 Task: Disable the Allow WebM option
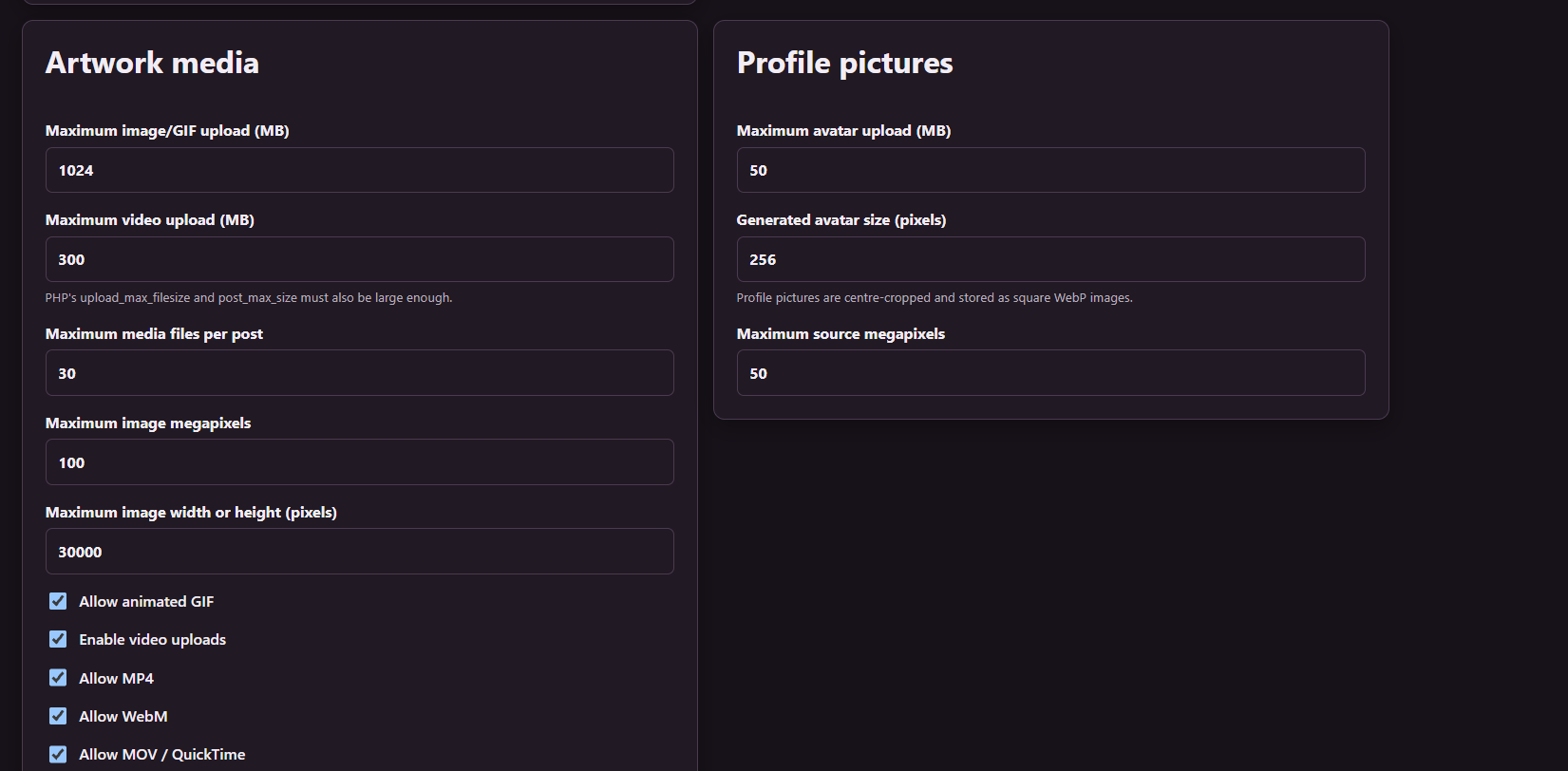[x=58, y=716]
